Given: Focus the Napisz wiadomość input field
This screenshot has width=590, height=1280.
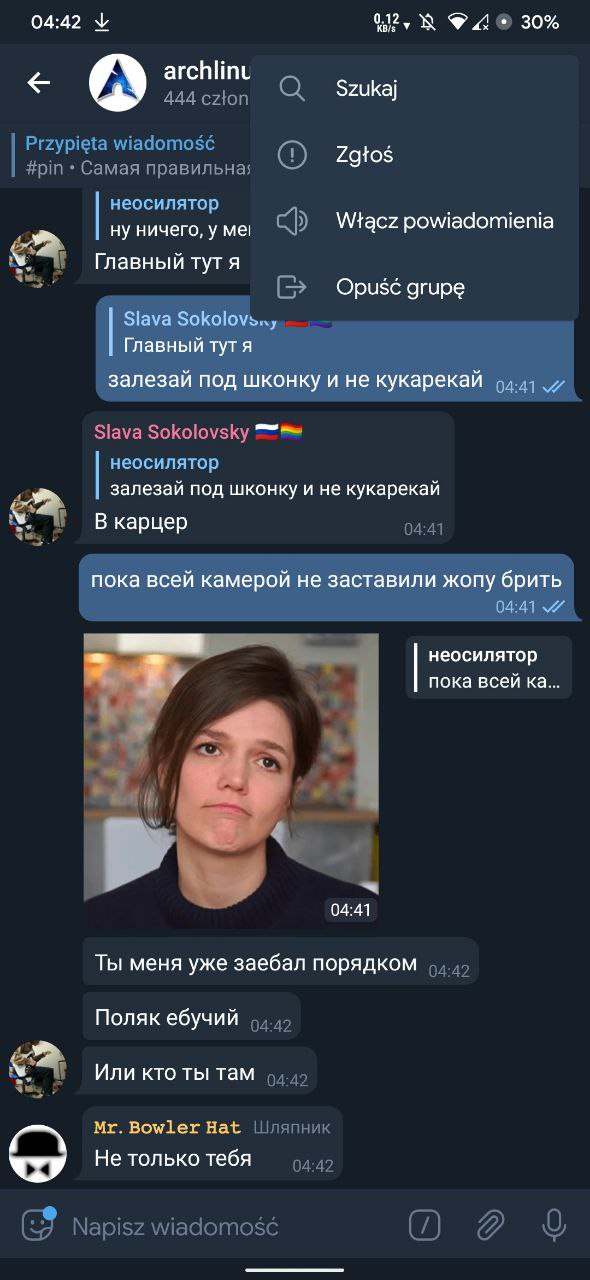Looking at the screenshot, I should (230, 1226).
